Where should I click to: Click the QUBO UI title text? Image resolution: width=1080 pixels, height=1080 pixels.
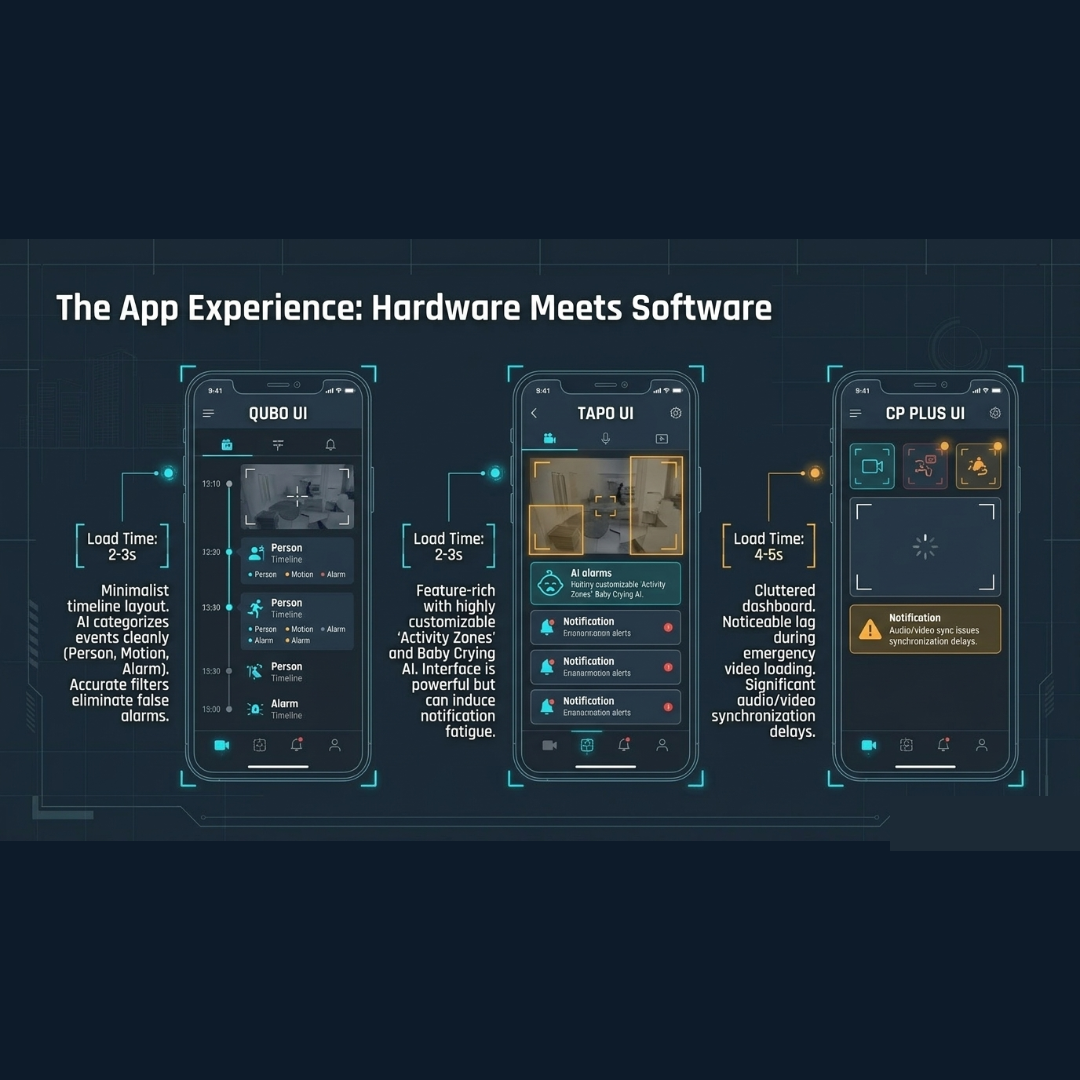[278, 413]
